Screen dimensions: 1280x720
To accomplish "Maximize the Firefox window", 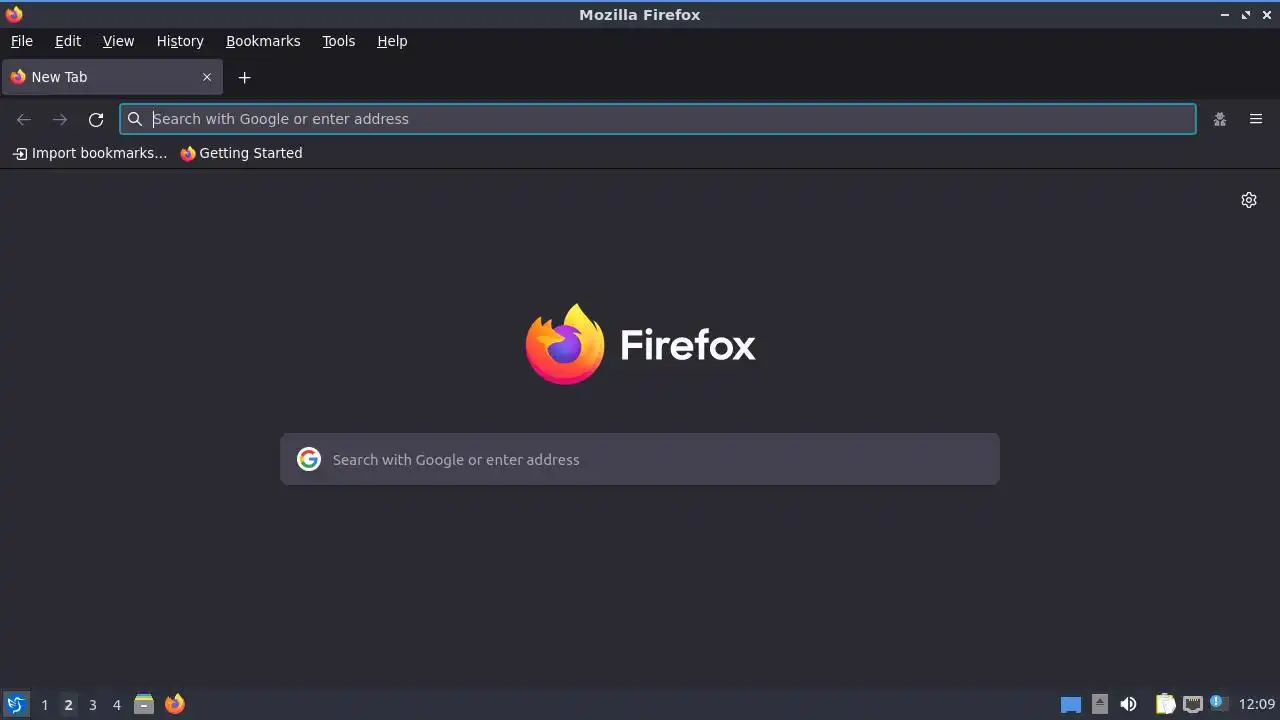I will (x=1246, y=14).
